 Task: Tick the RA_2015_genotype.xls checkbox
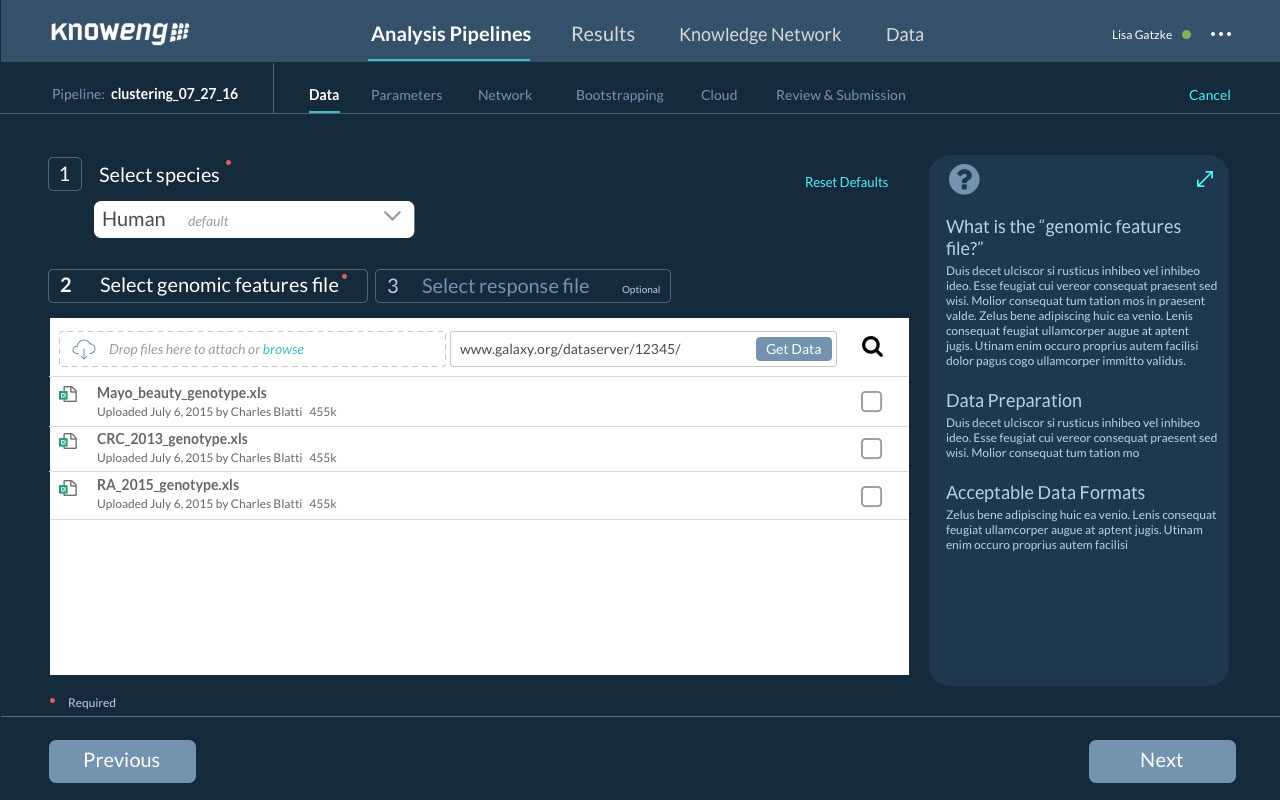click(871, 496)
